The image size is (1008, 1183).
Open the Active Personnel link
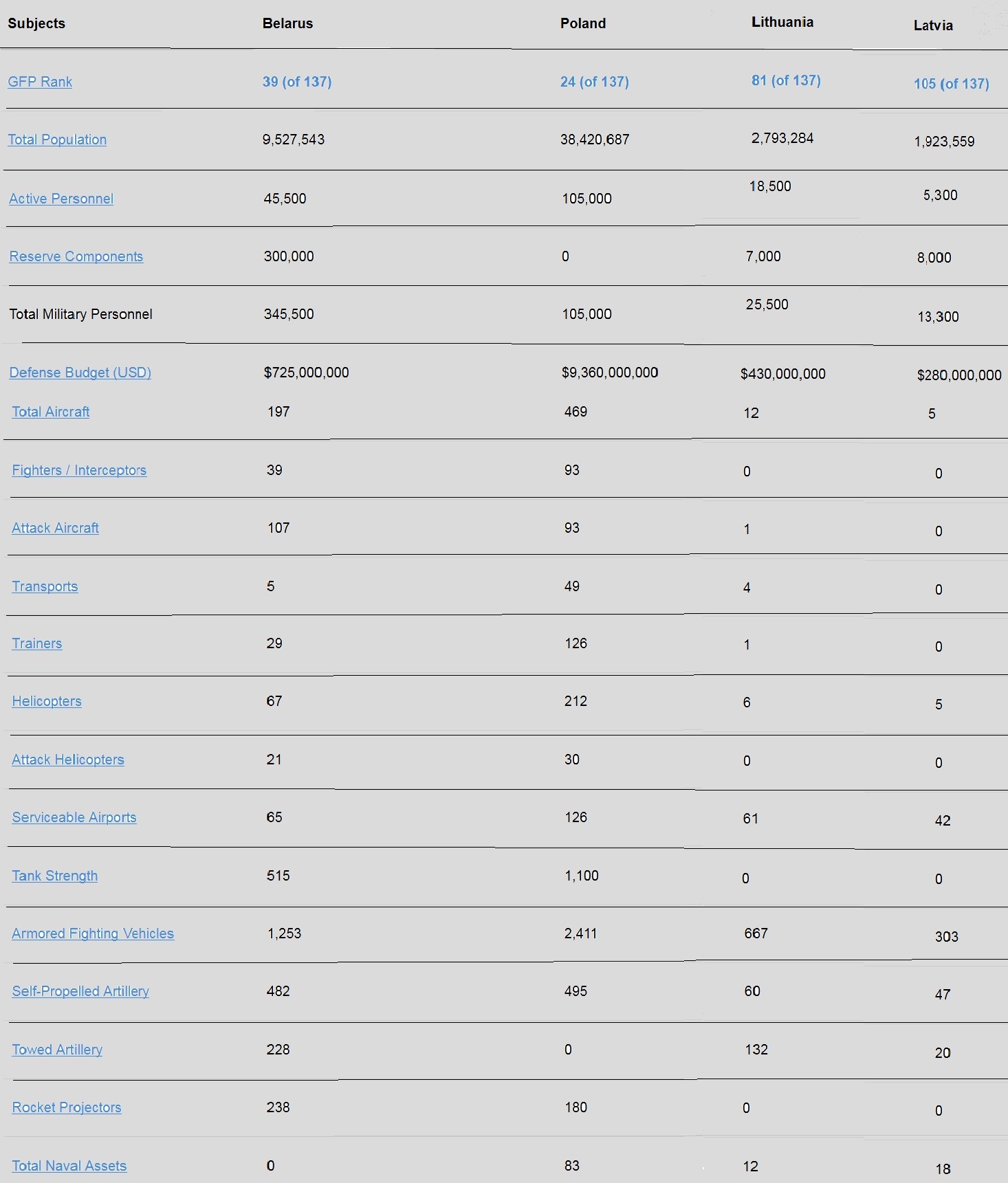[x=61, y=199]
